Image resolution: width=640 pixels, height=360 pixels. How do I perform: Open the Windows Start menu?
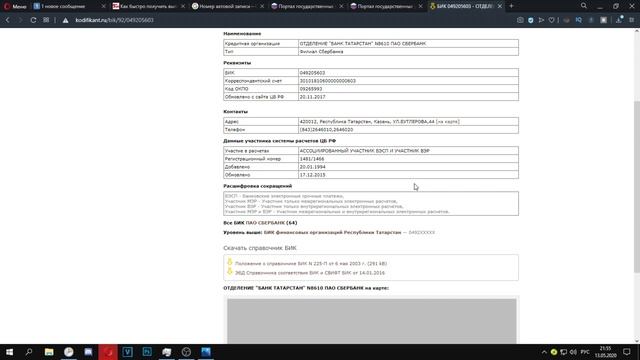point(9,352)
